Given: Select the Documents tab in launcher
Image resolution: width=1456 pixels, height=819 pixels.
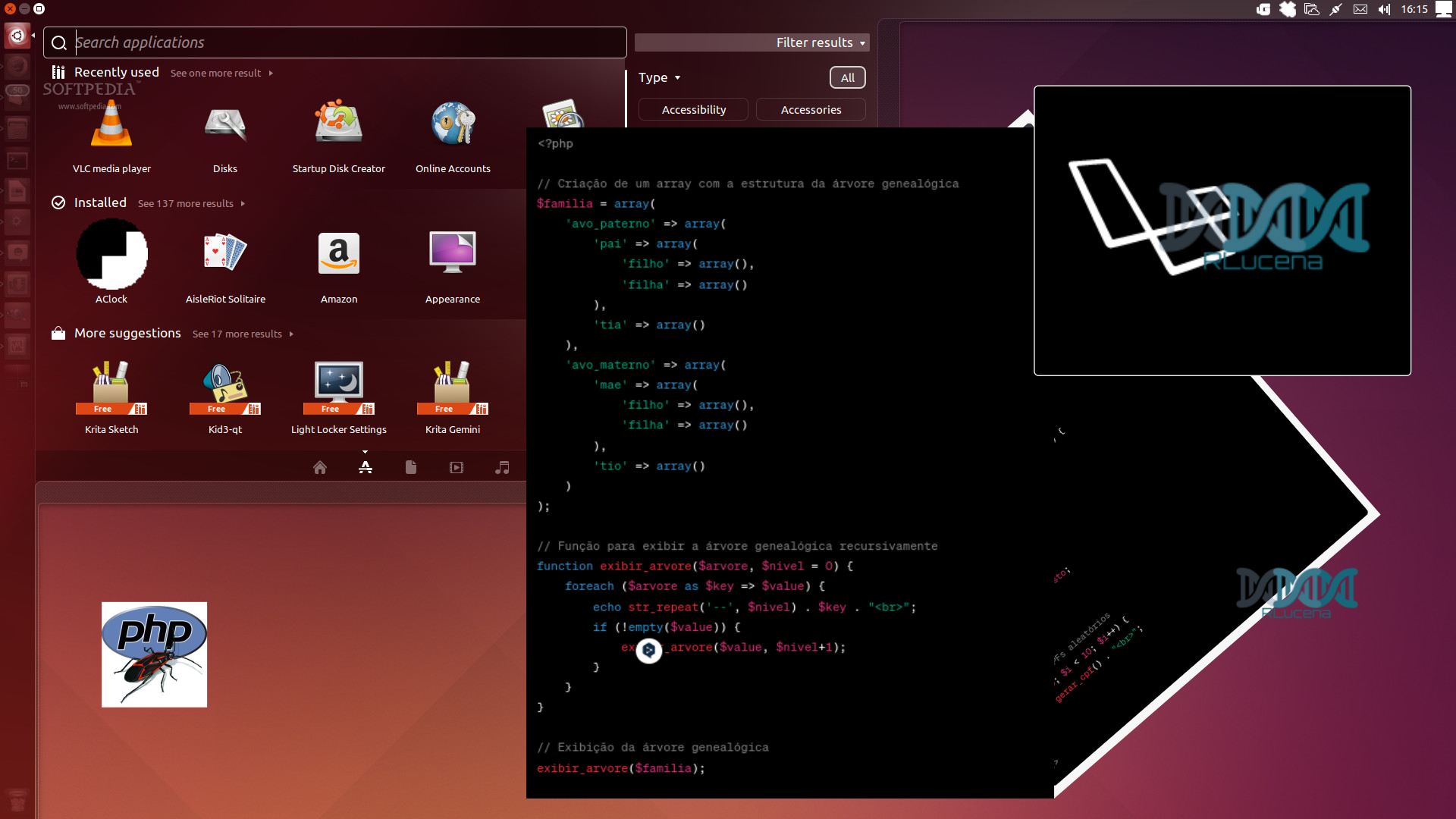Looking at the screenshot, I should (411, 466).
